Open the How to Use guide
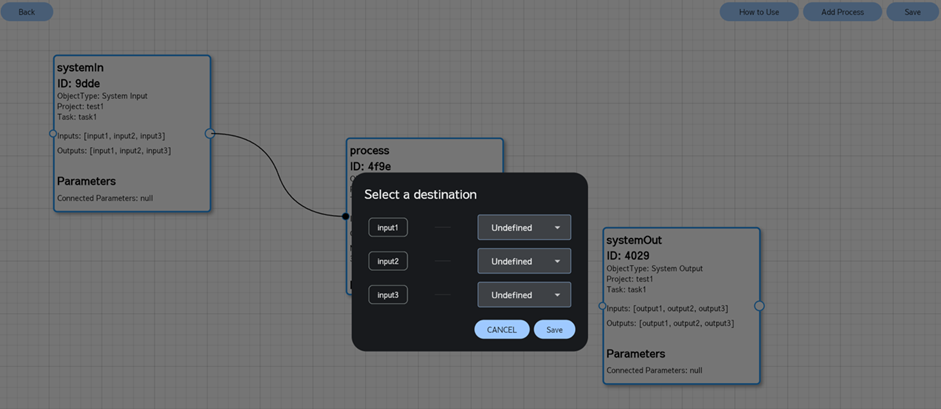The image size is (941, 409). pyautogui.click(x=759, y=12)
